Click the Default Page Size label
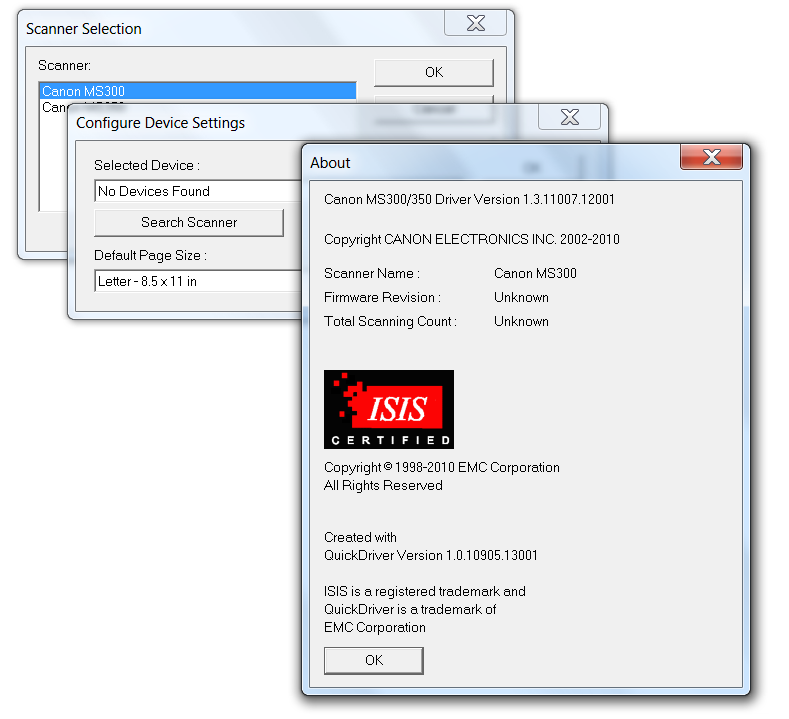This screenshot has width=789, height=719. coord(150,256)
